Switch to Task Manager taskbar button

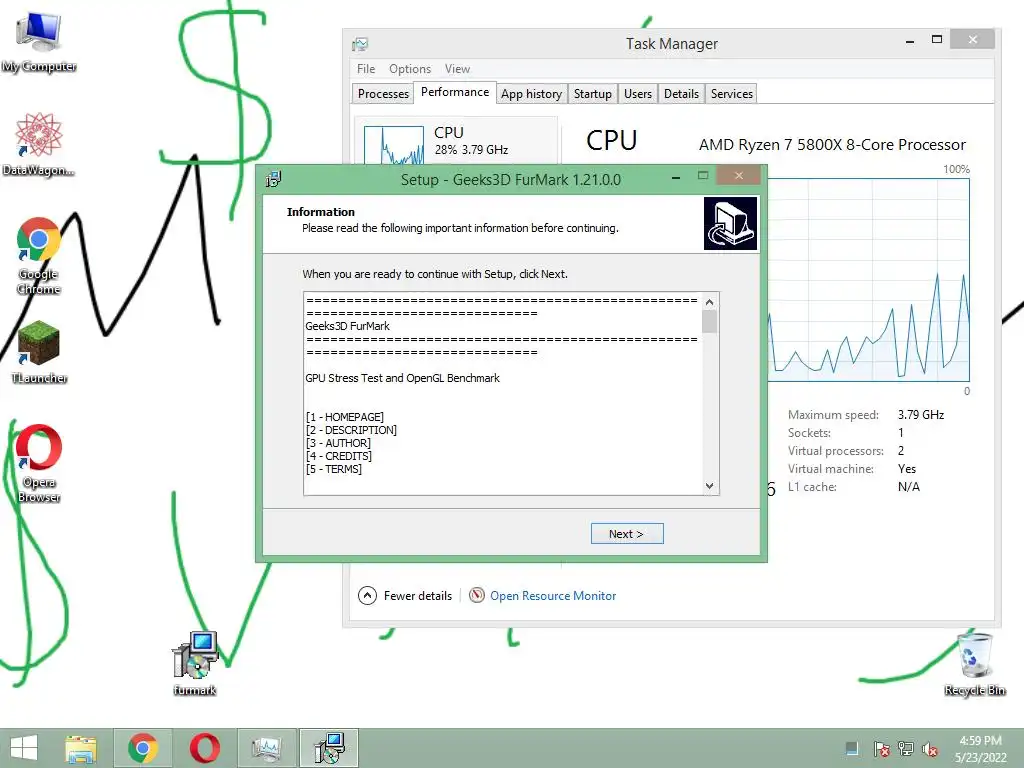pos(266,748)
